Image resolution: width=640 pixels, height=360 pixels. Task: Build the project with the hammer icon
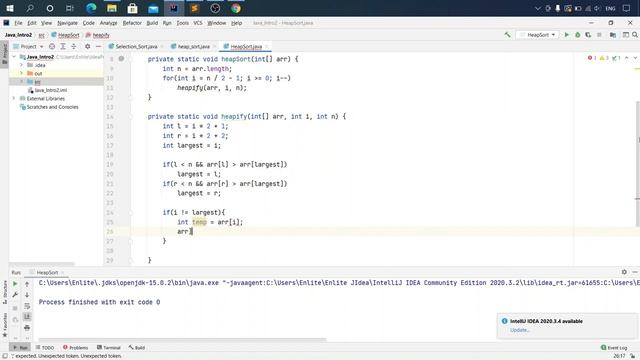pos(507,35)
